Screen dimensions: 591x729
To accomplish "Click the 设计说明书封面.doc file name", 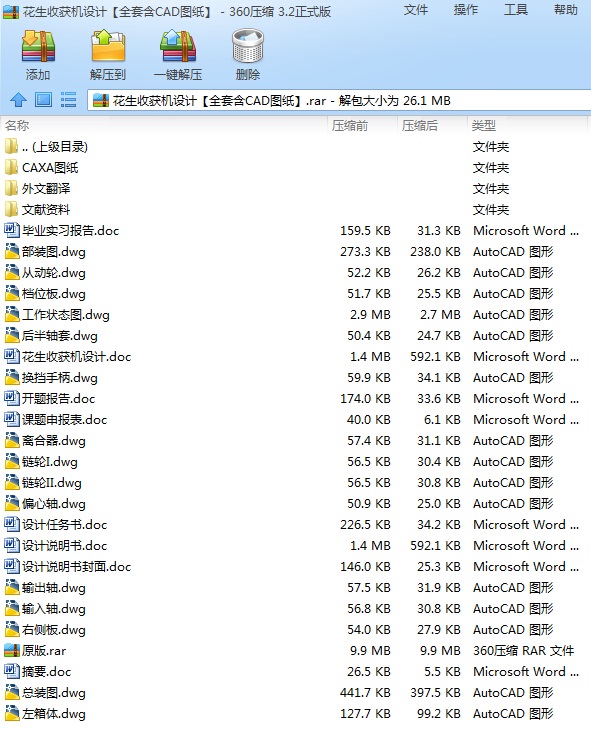I will pos(77,566).
